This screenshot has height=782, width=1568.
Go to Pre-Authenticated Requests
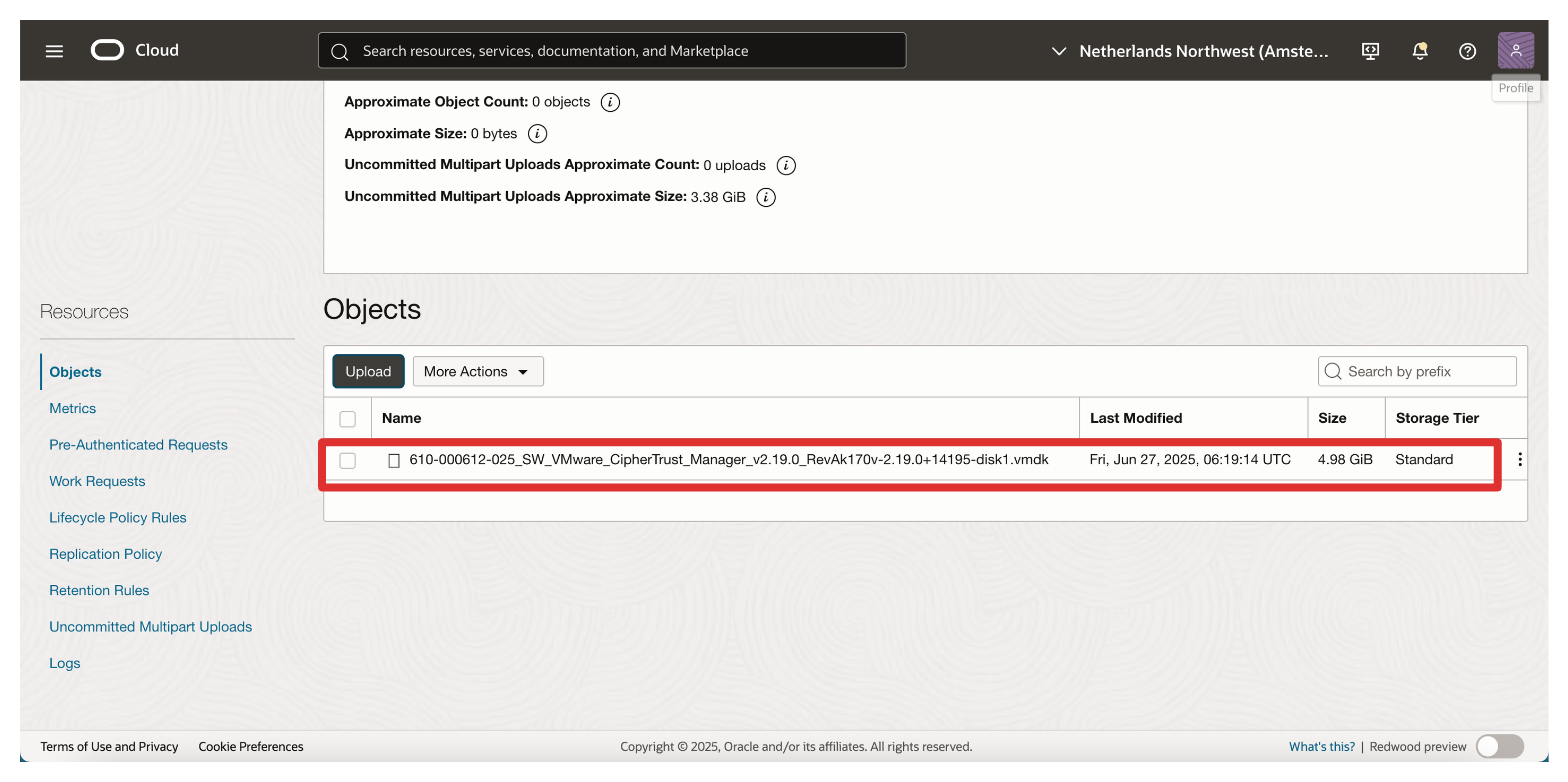tap(138, 445)
